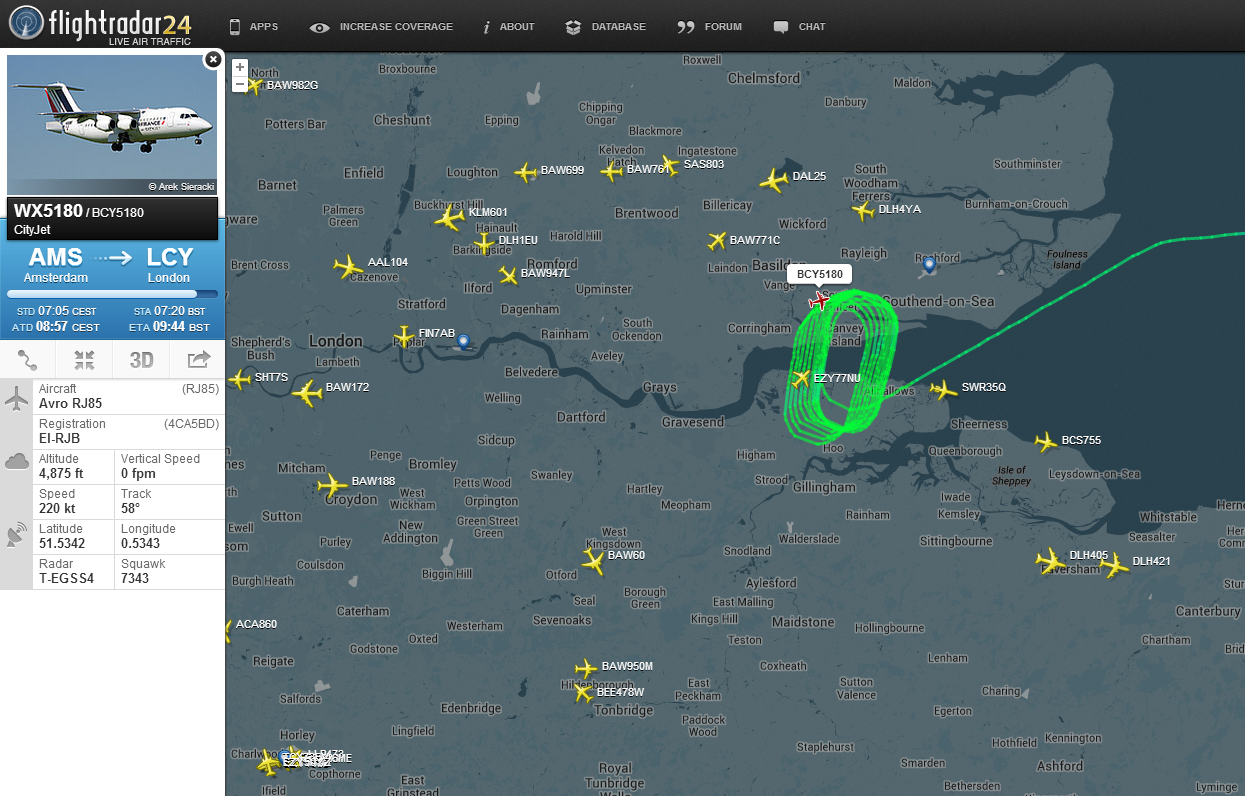Click the track value 58°

point(130,508)
